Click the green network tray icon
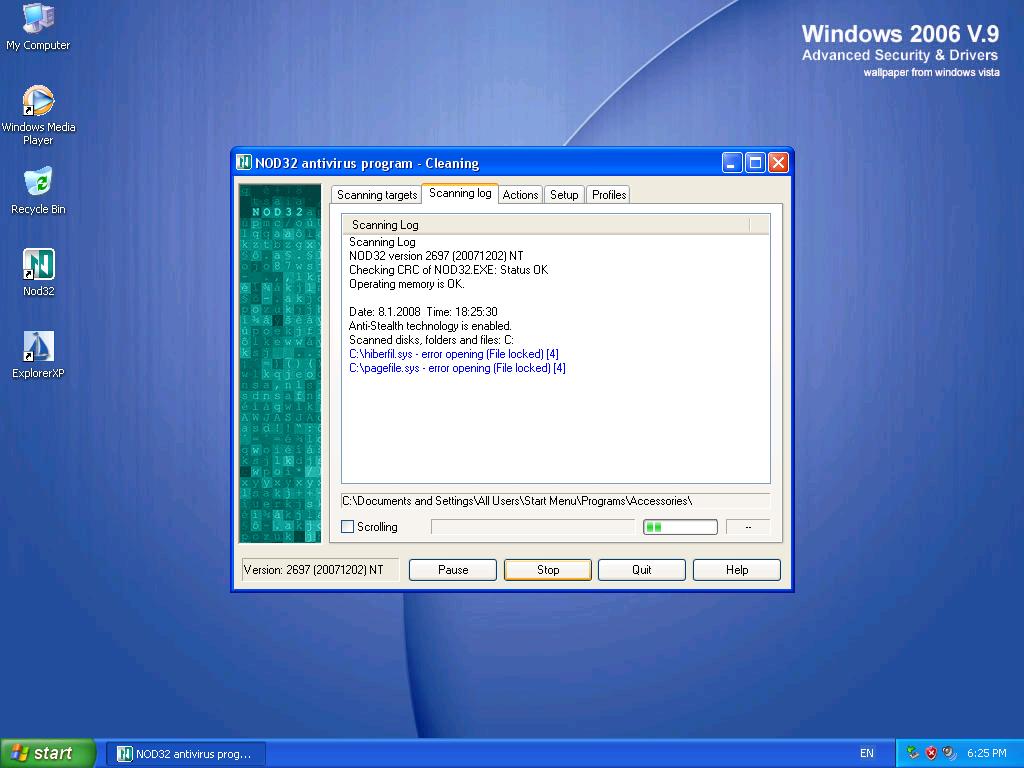The image size is (1024, 768). [x=912, y=753]
